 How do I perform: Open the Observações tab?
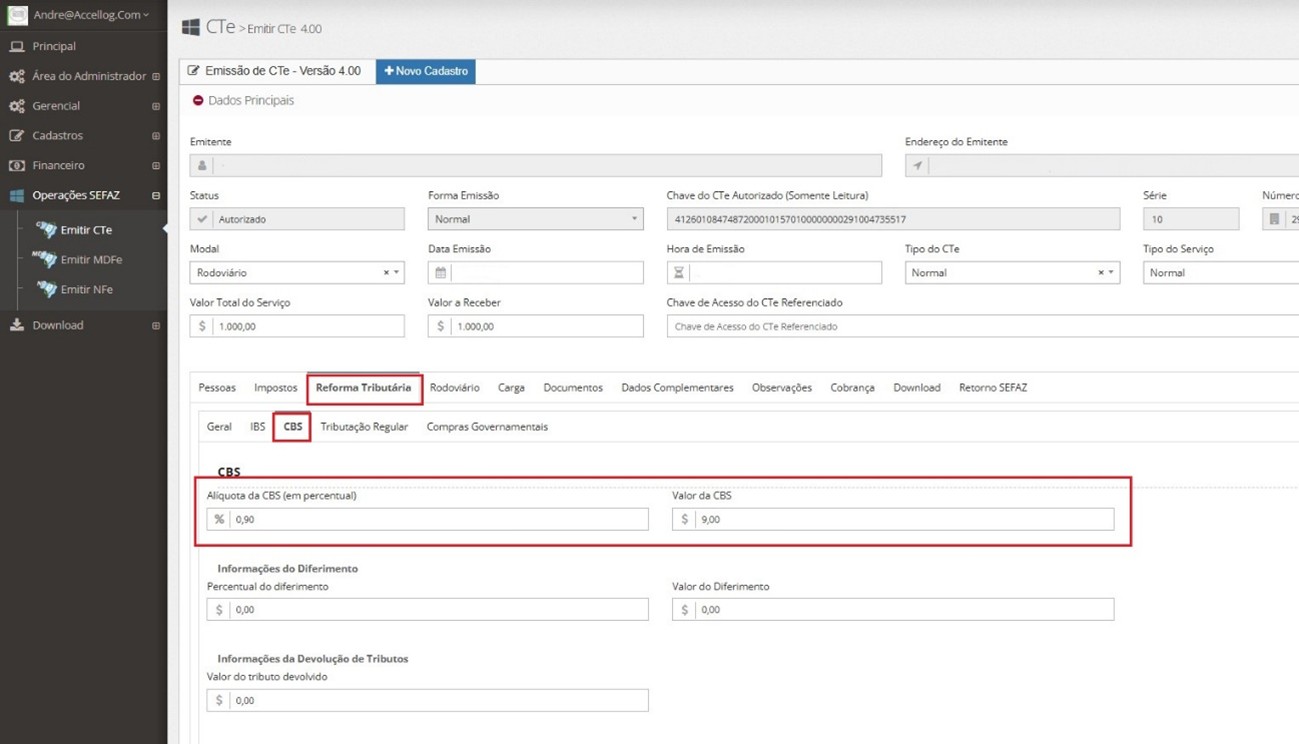[x=782, y=388]
